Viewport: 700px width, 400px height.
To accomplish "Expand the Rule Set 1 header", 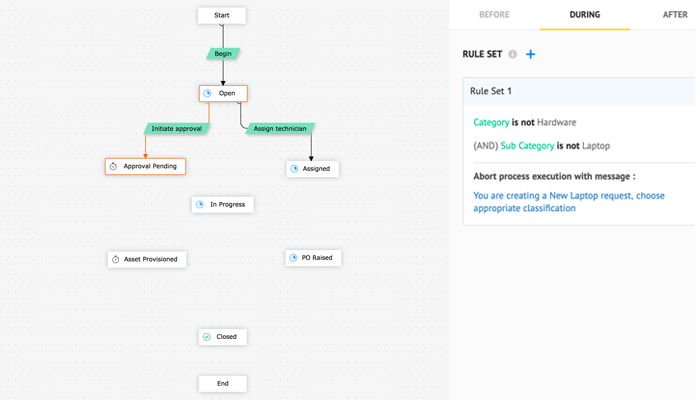I will [x=578, y=91].
